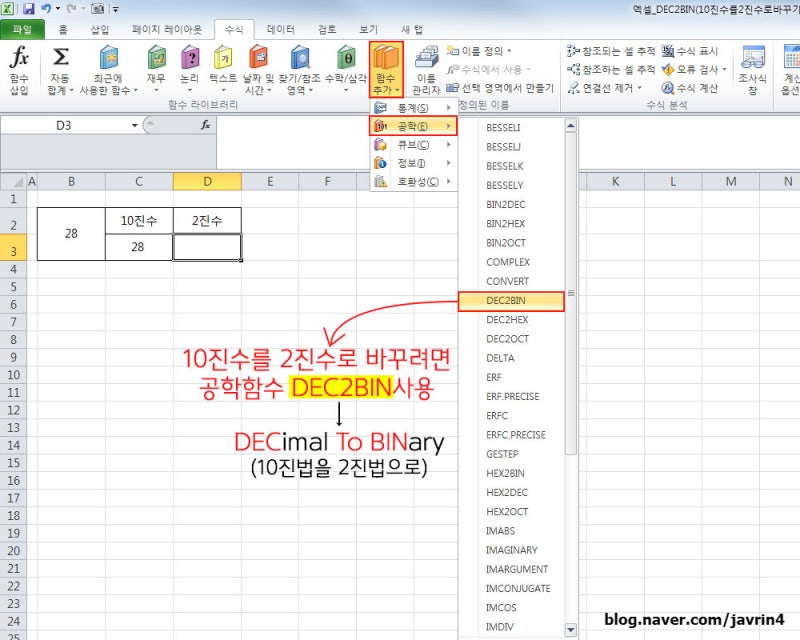Expand the 오류 검사 dropdown arrow
Viewport: 800px width, 640px height.
[x=724, y=69]
